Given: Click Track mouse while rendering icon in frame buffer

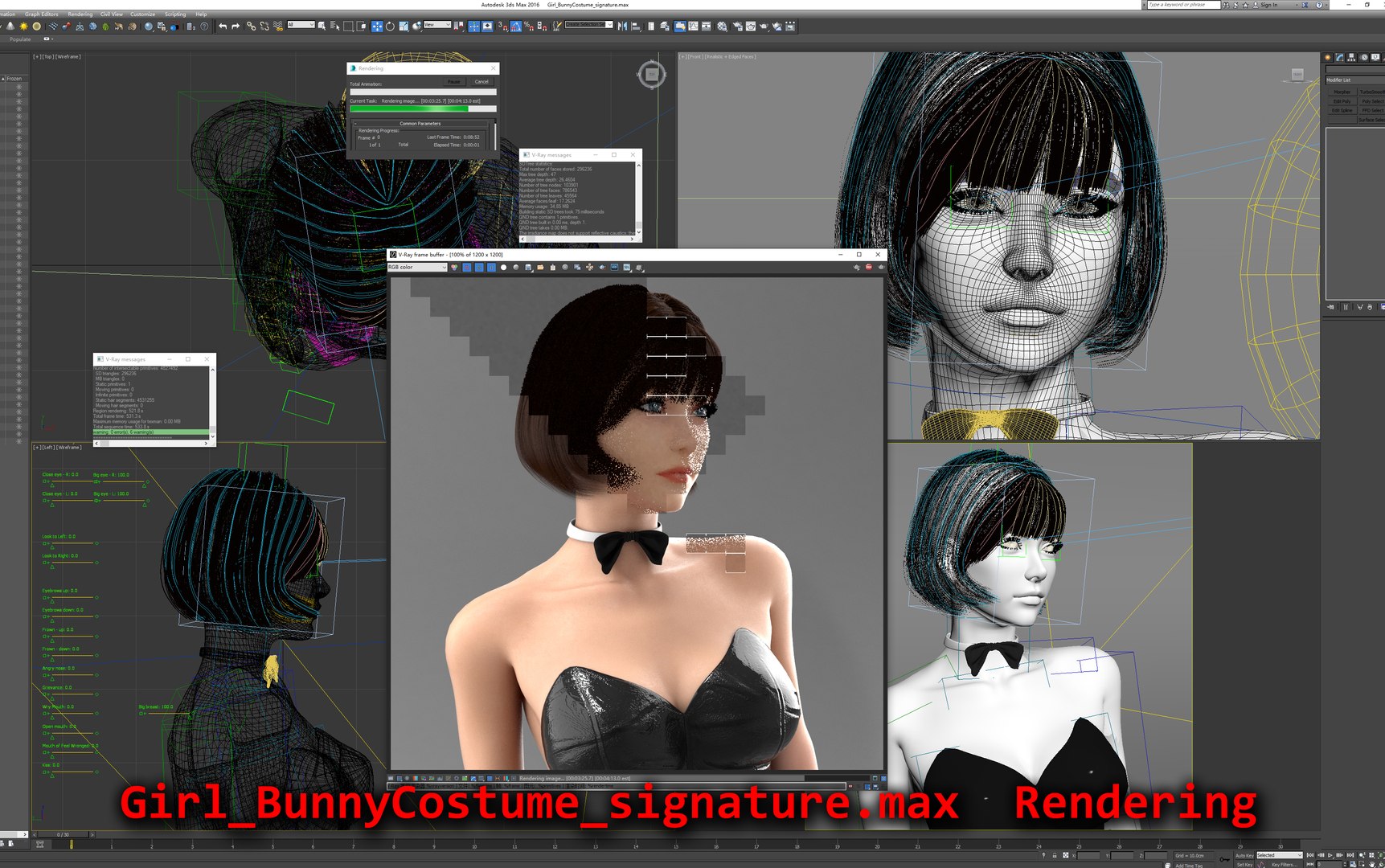Looking at the screenshot, I should (589, 268).
